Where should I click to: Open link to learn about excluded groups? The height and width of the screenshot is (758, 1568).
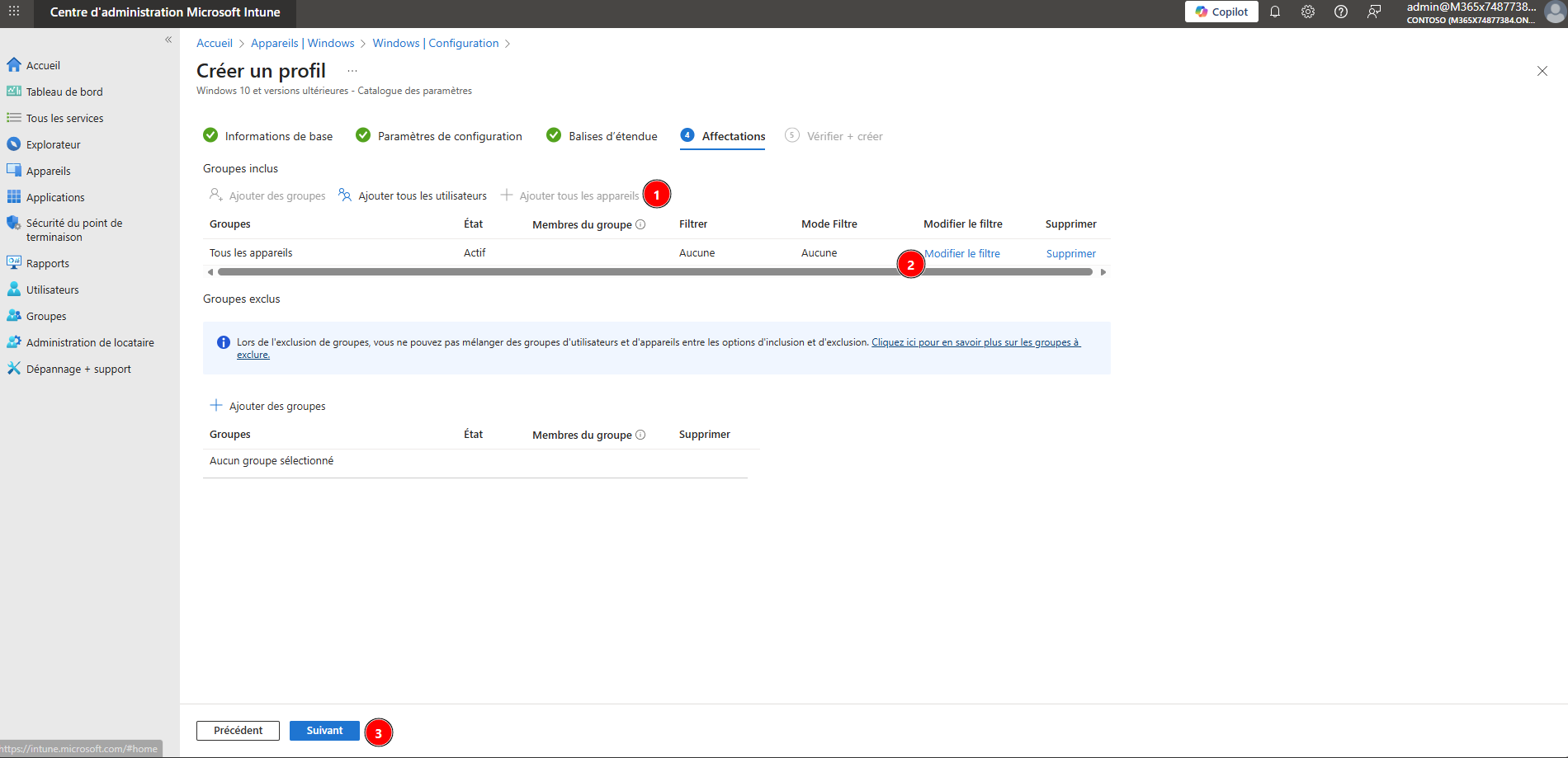[x=975, y=342]
